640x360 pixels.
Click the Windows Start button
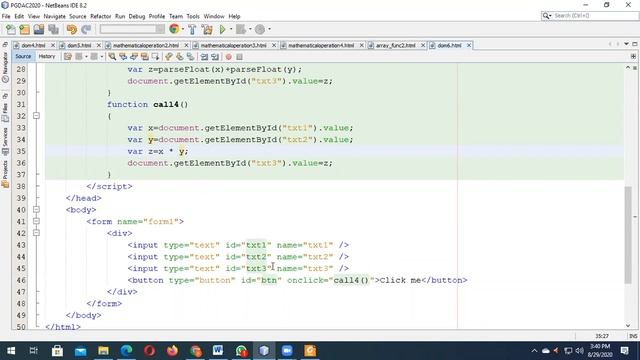[x=11, y=351]
